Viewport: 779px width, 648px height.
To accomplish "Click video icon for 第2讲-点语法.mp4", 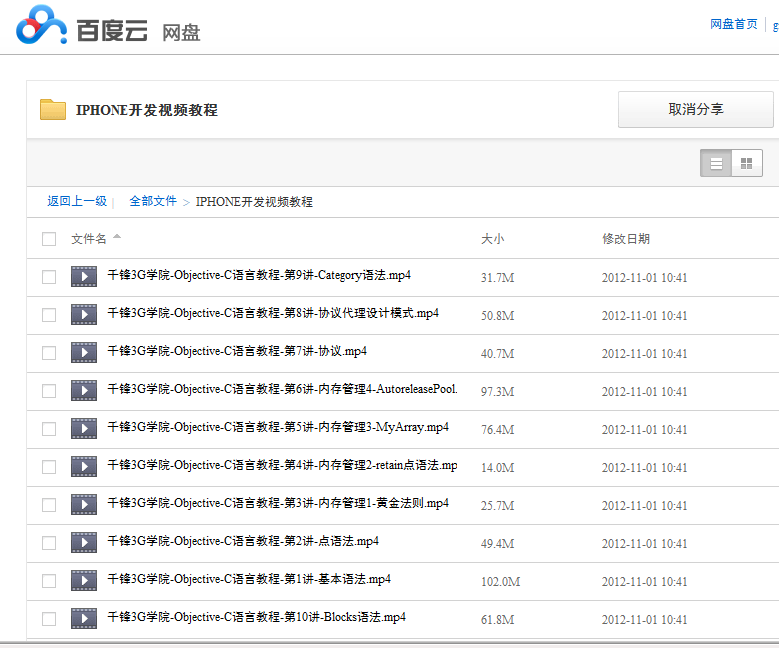I will click(x=84, y=543).
